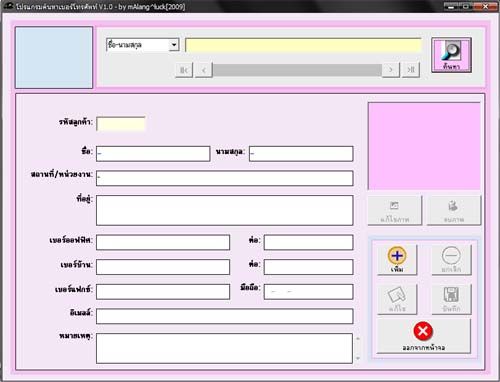Click the customer code field
This screenshot has height=382, width=500.
121,124
